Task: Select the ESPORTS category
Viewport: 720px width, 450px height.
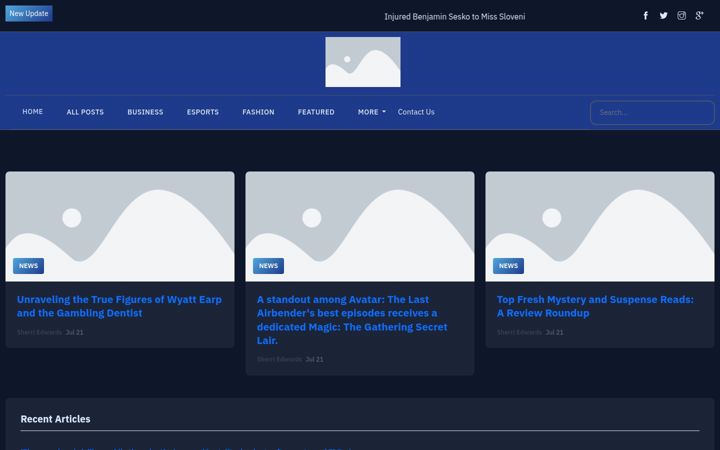Action: click(202, 112)
